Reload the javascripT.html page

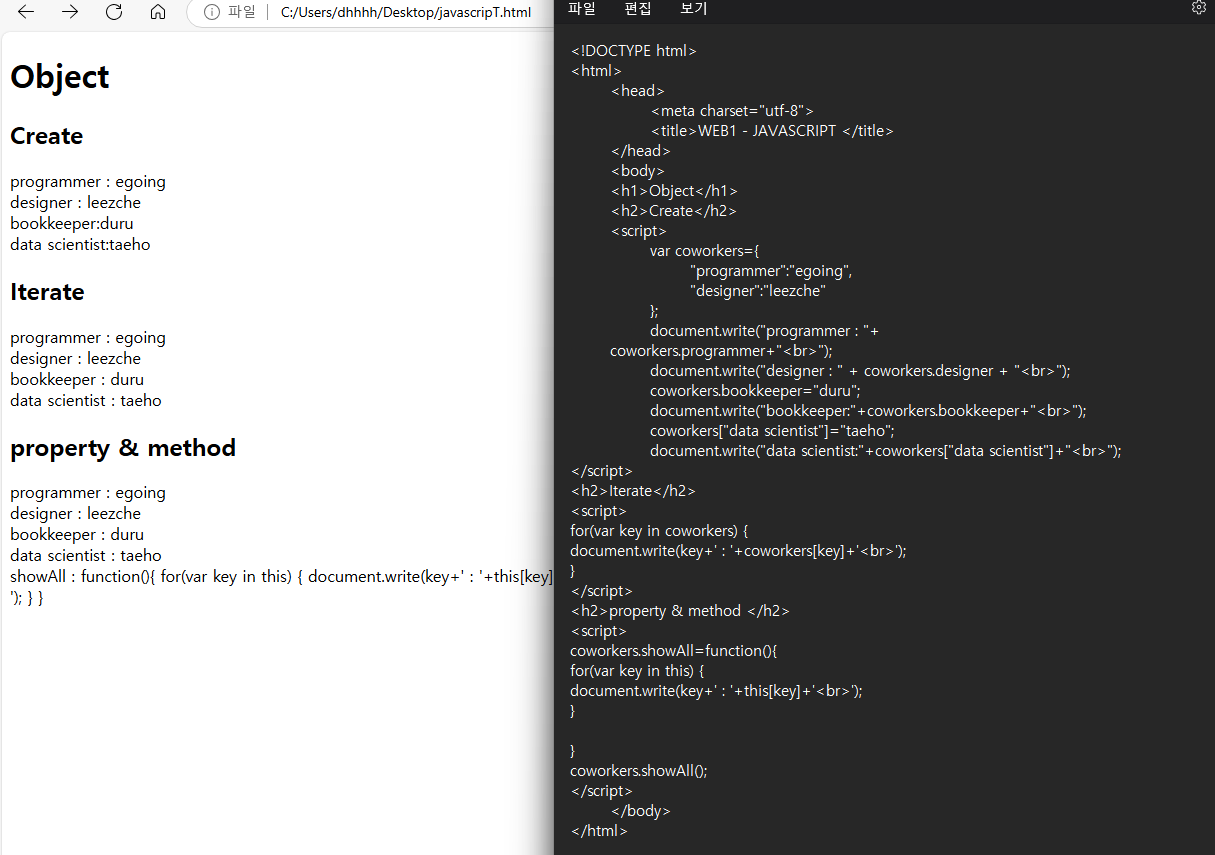(x=114, y=12)
